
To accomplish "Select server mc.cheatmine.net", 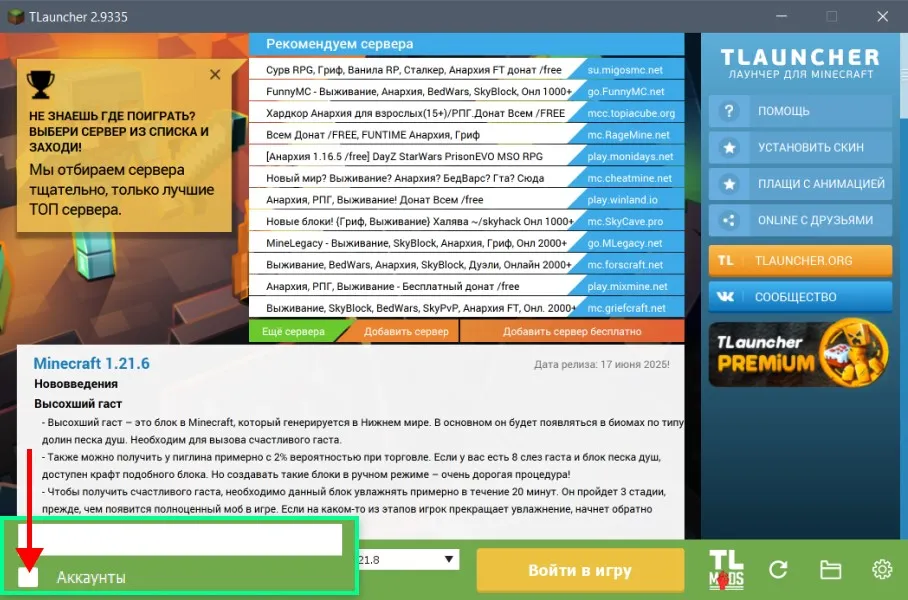I will (x=629, y=178).
